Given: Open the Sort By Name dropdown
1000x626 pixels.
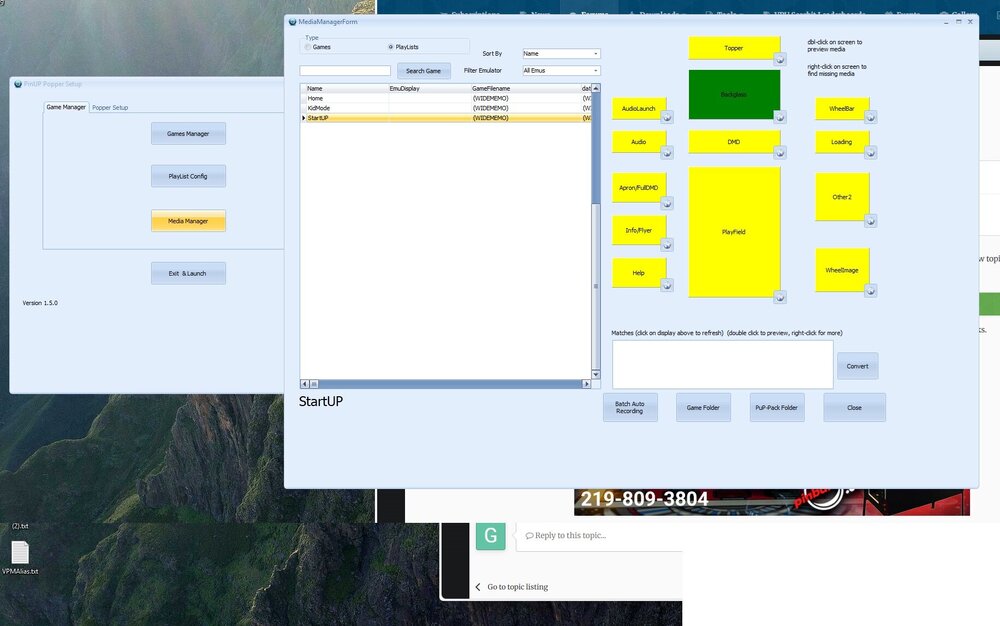Looking at the screenshot, I should click(x=561, y=54).
